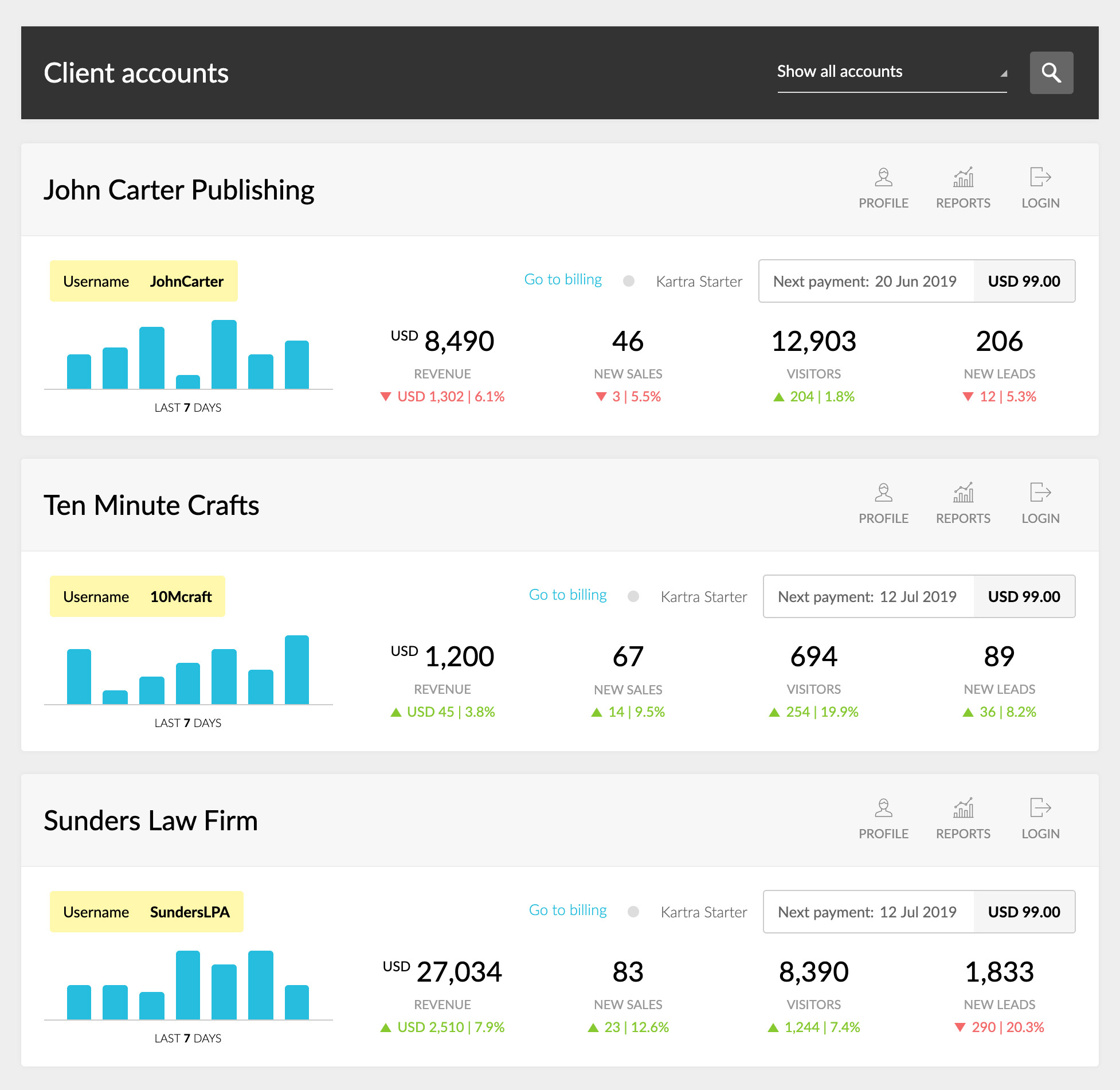Open Ten Minute Crafts profile icon
Screen dimensions: 1120x1090
pos(883,493)
